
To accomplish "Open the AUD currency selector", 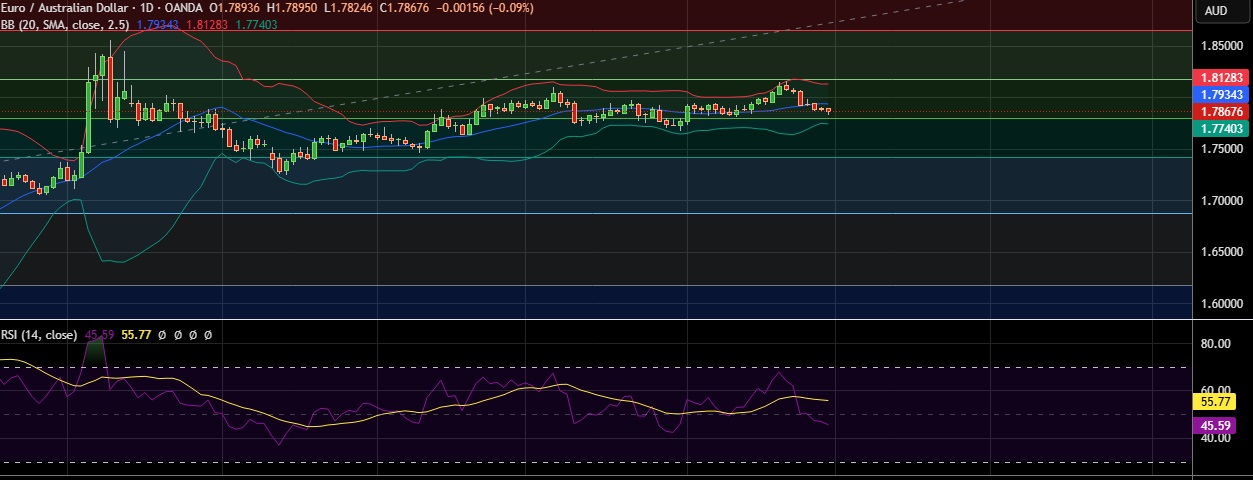I will pos(1215,11).
